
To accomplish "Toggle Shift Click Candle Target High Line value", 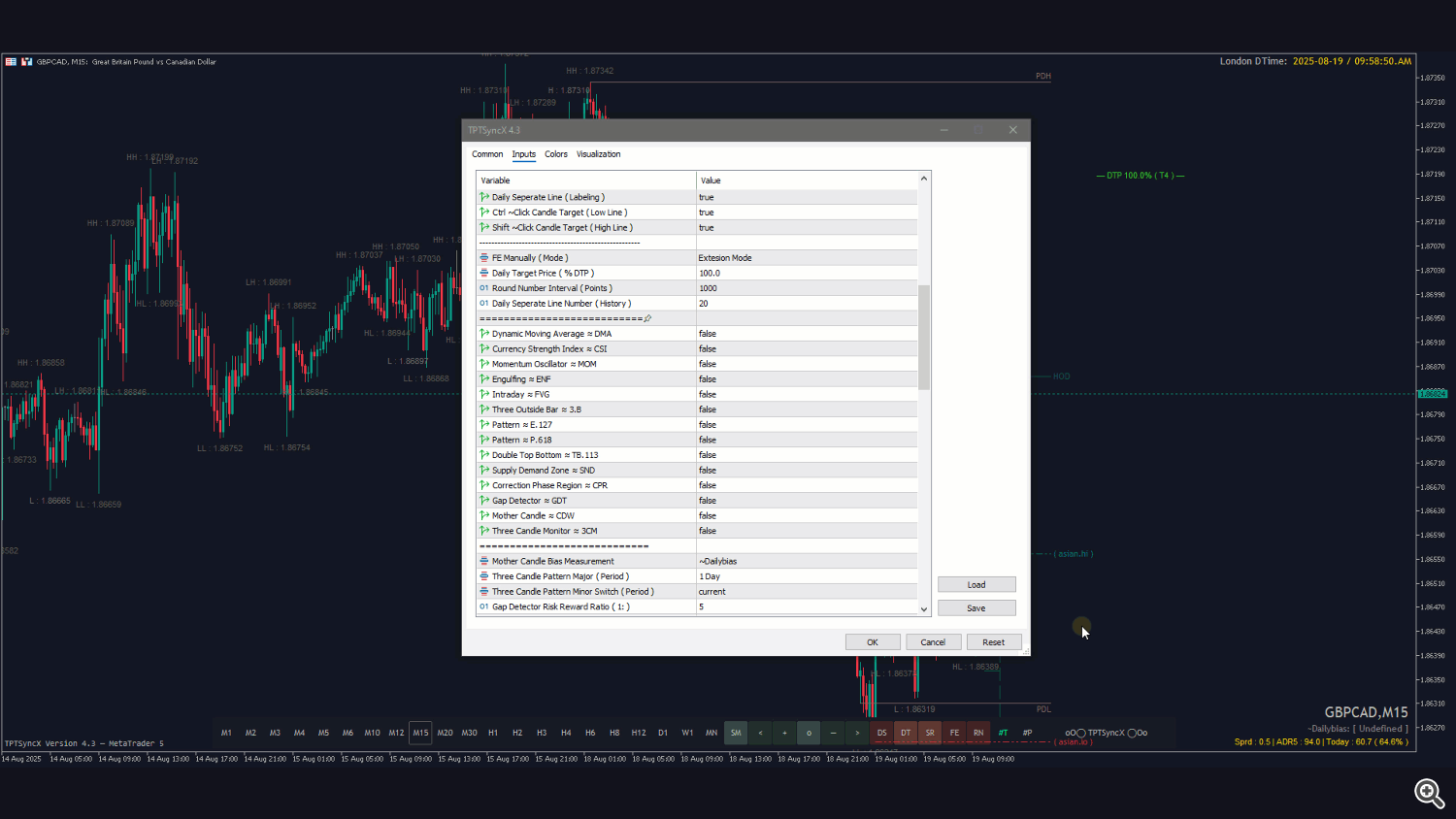I will click(x=807, y=228).
